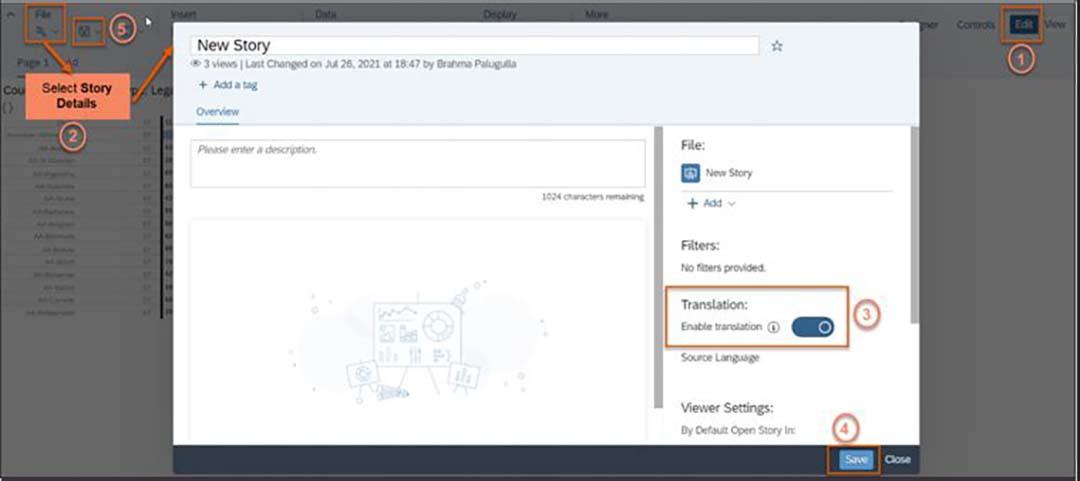
Task: Select the View mode option
Action: 1055,24
